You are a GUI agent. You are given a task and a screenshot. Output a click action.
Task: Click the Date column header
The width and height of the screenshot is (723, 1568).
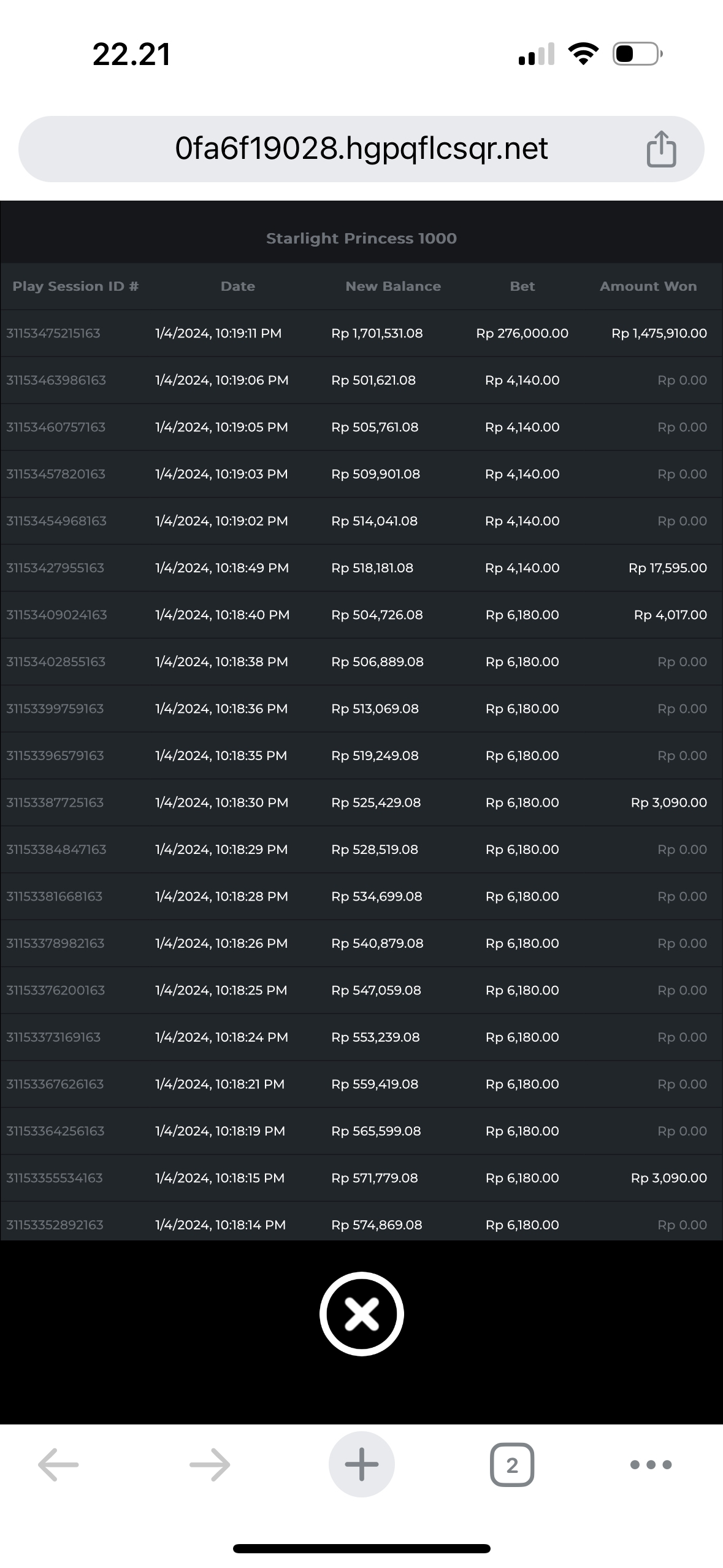238,286
